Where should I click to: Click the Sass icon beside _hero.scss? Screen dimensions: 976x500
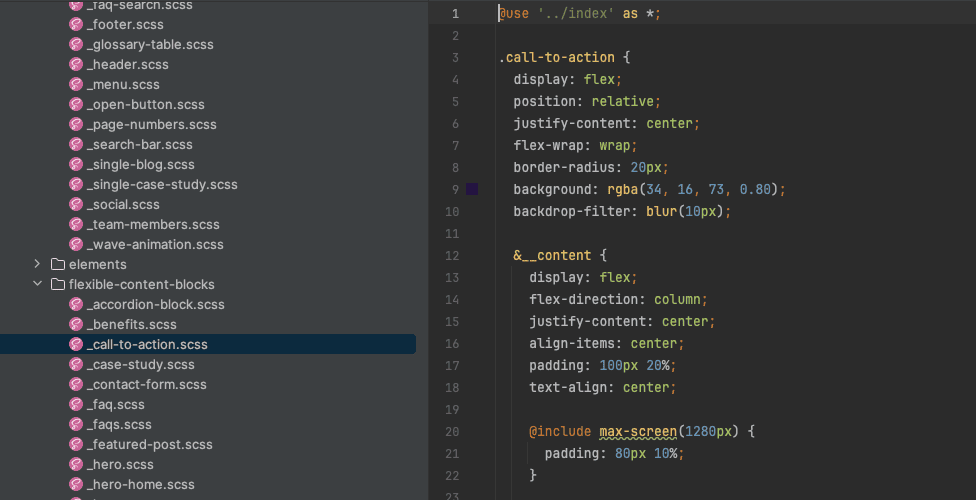(x=76, y=465)
